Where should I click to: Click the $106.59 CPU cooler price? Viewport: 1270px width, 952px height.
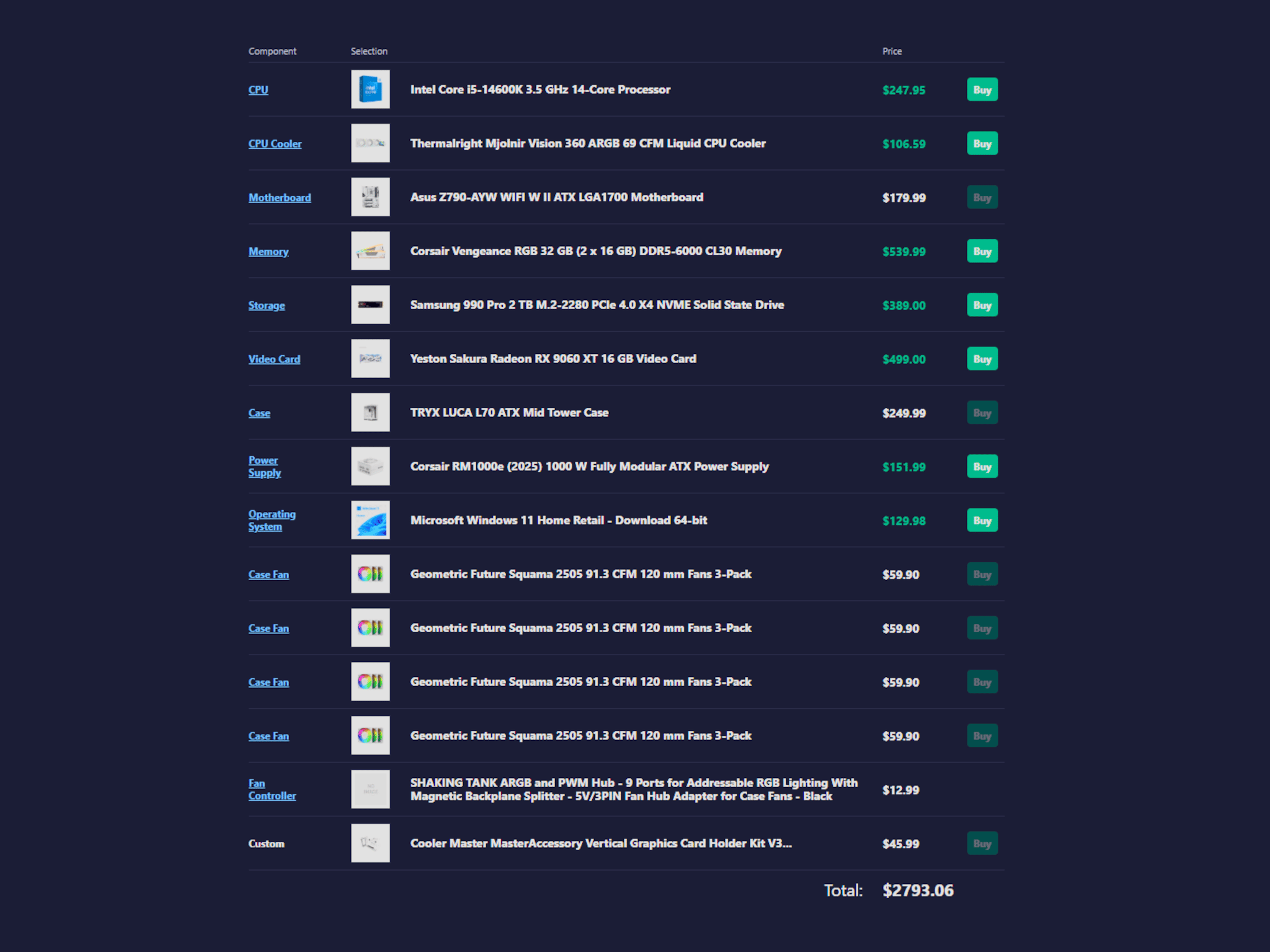(x=904, y=144)
